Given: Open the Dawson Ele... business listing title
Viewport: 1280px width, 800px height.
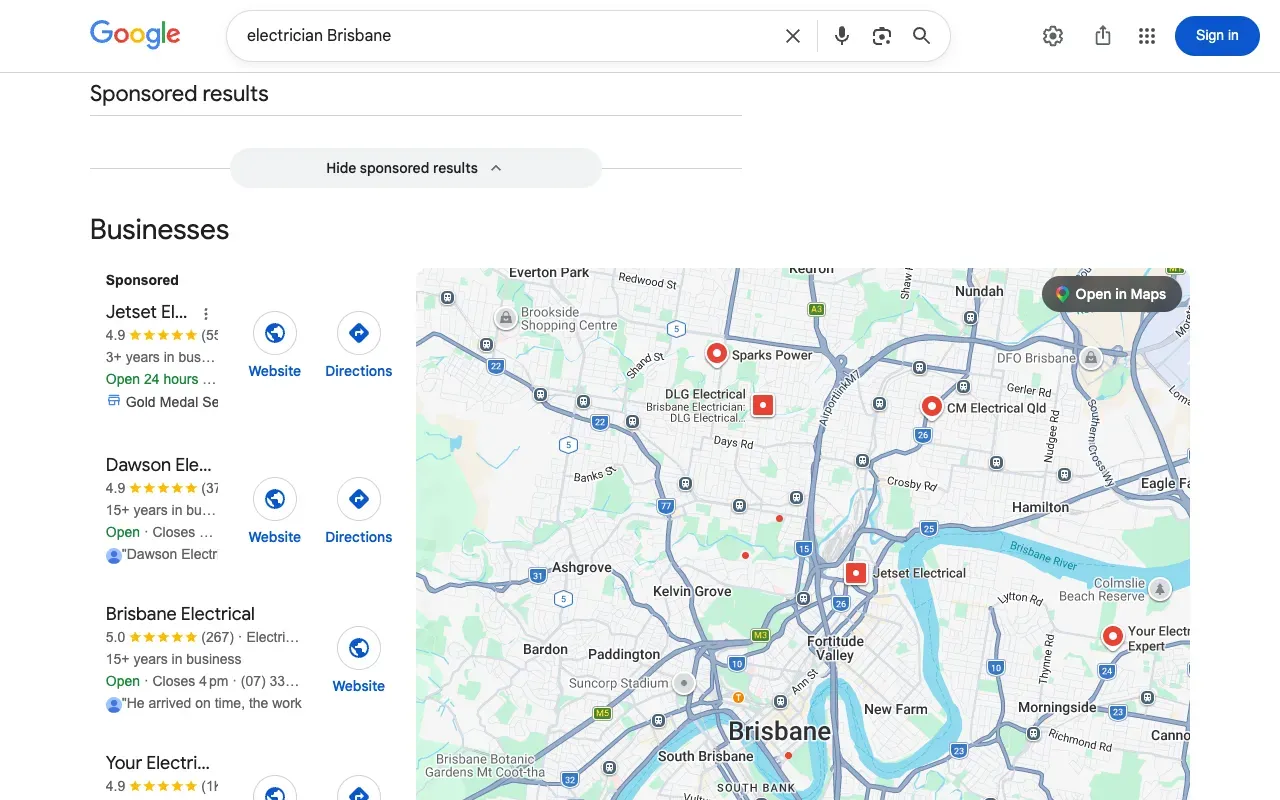Looking at the screenshot, I should coord(159,464).
